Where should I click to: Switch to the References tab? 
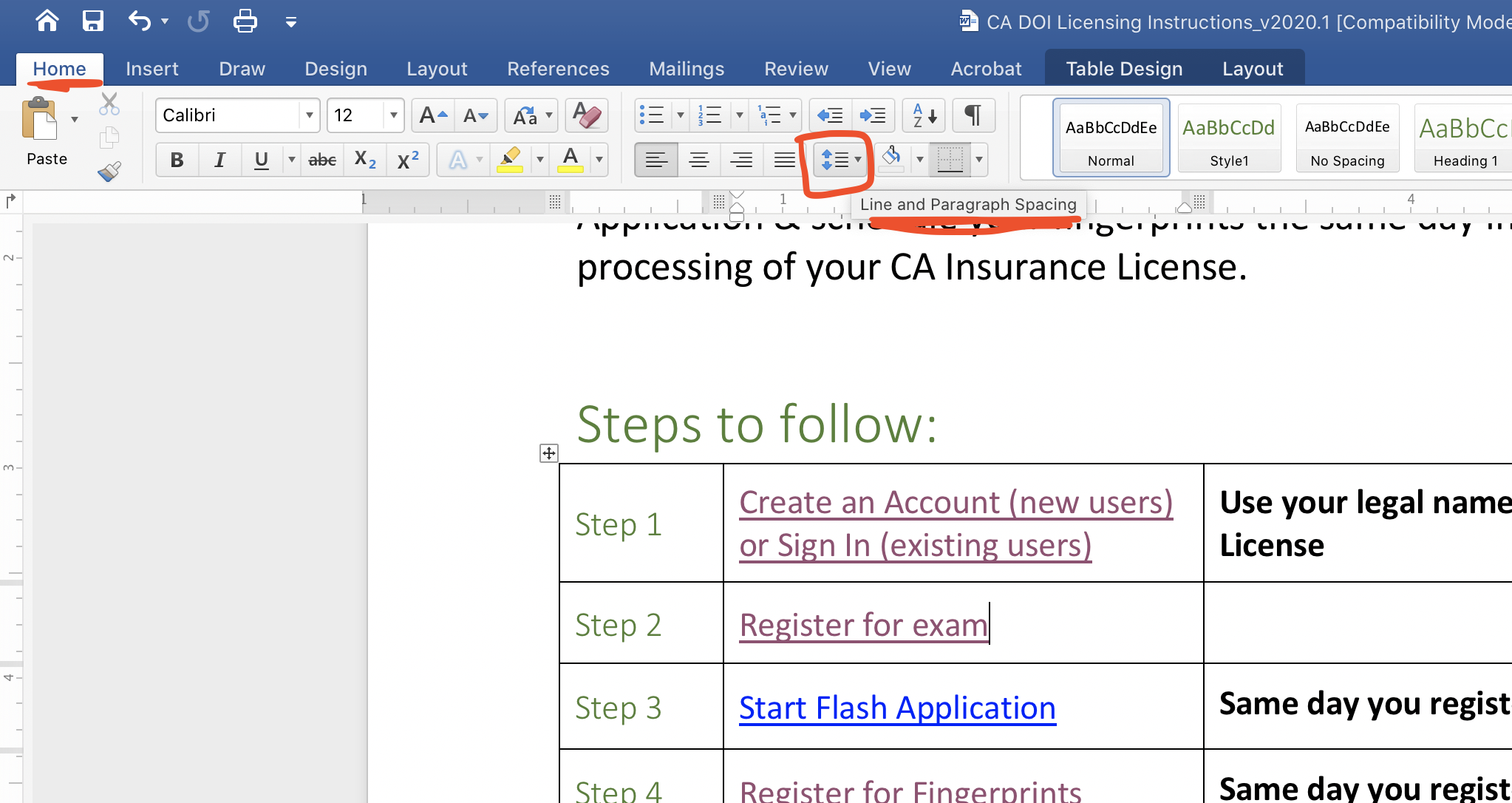click(558, 69)
